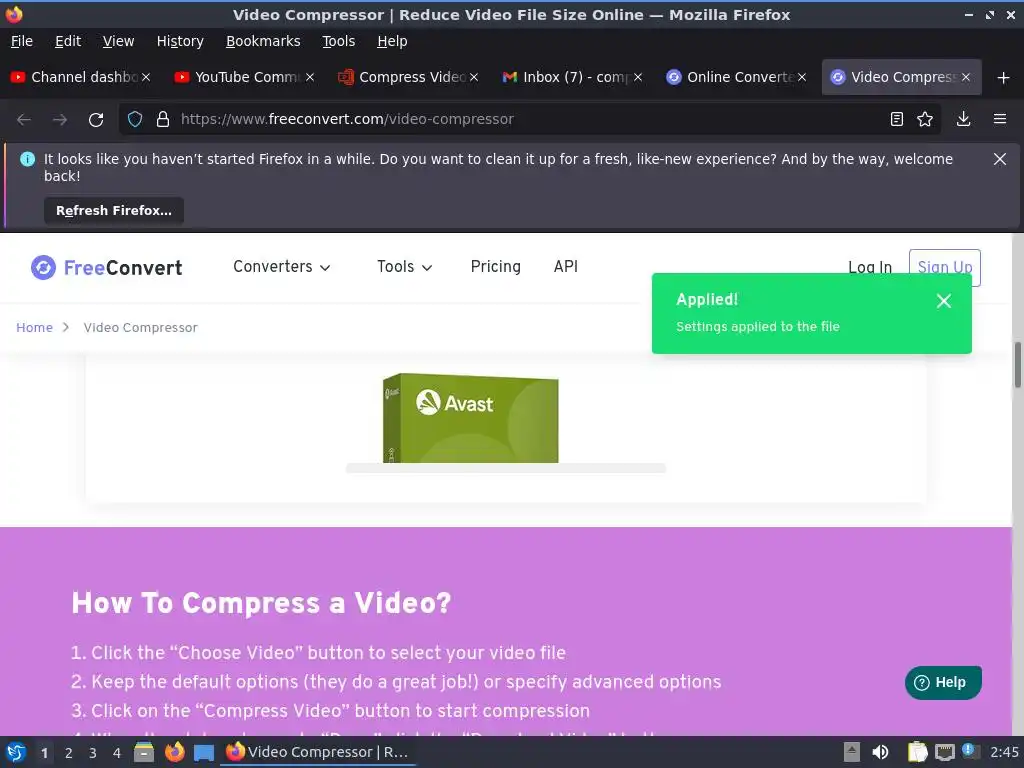Image resolution: width=1024 pixels, height=768 pixels.
Task: Open the tracking protection shield icon
Action: pyautogui.click(x=135, y=120)
